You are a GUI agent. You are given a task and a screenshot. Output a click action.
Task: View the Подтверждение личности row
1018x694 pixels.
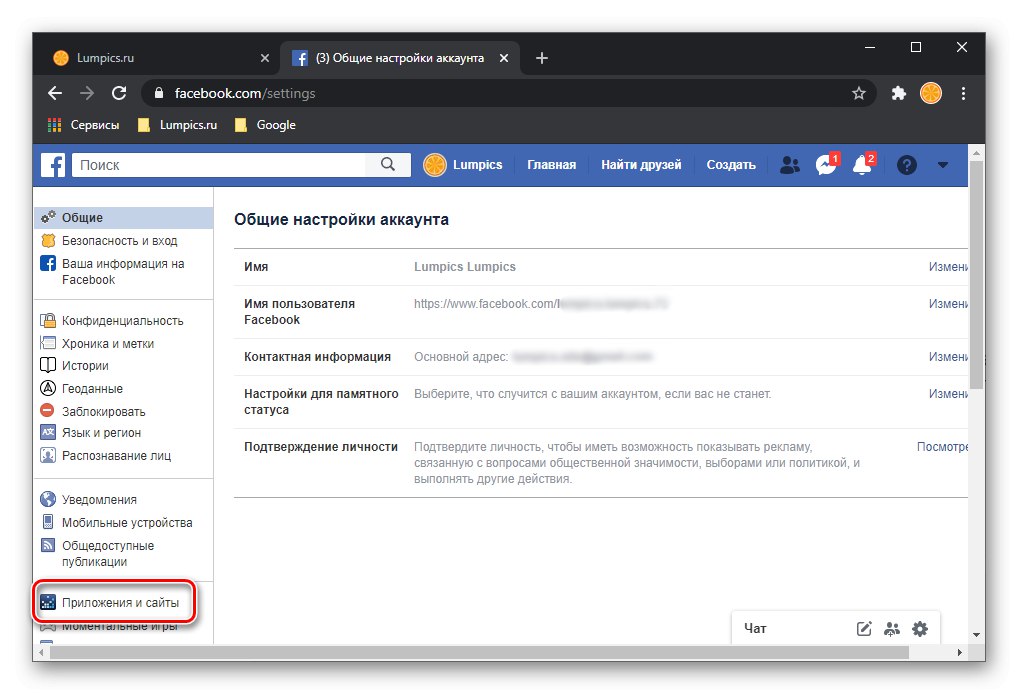tap(942, 447)
